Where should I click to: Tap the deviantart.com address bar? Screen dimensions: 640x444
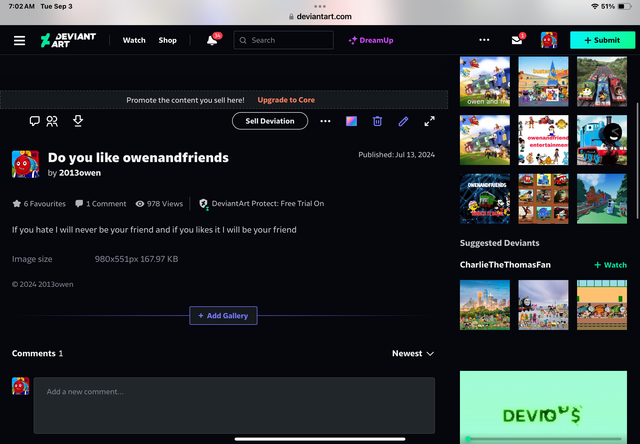pos(320,16)
